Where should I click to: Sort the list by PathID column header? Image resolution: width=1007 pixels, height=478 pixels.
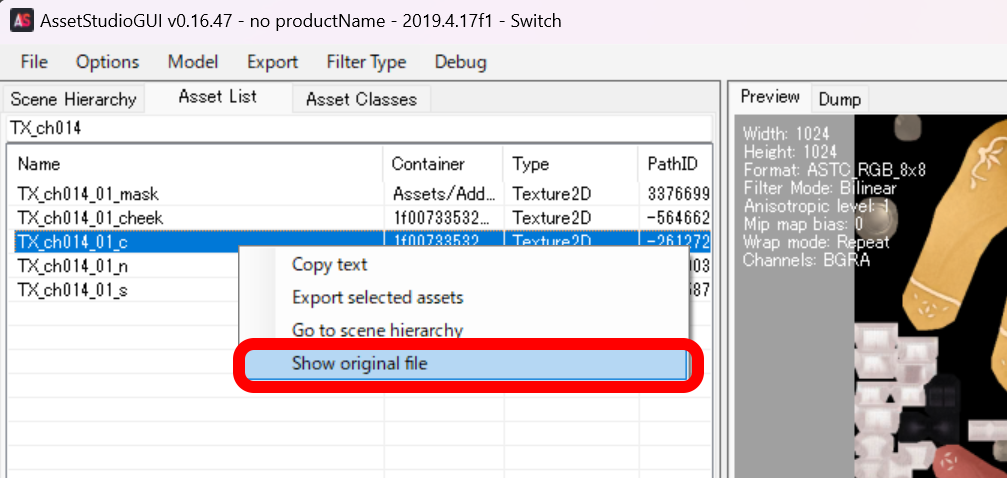[x=675, y=164]
